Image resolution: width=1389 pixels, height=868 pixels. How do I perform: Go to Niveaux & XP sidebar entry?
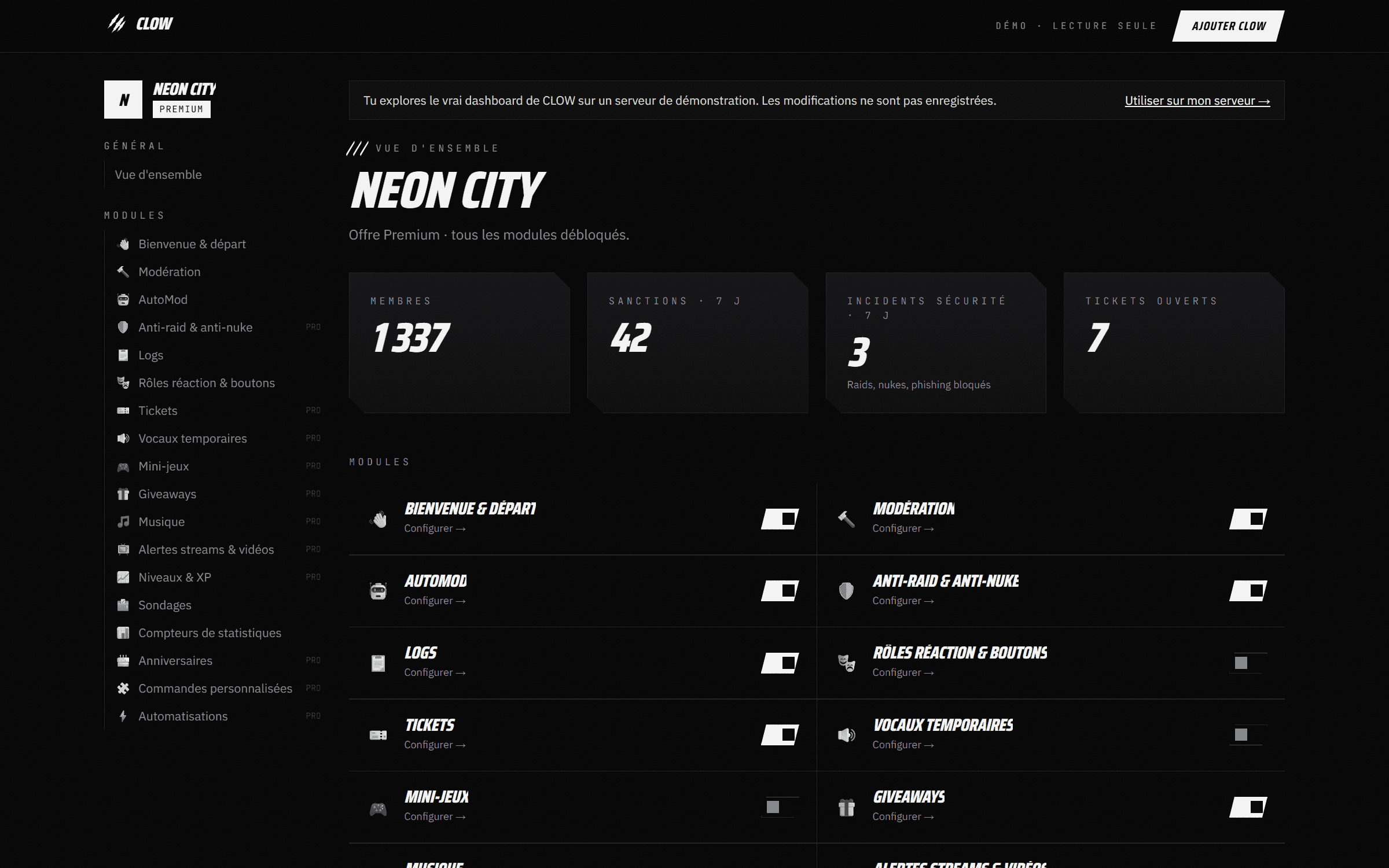[214, 578]
